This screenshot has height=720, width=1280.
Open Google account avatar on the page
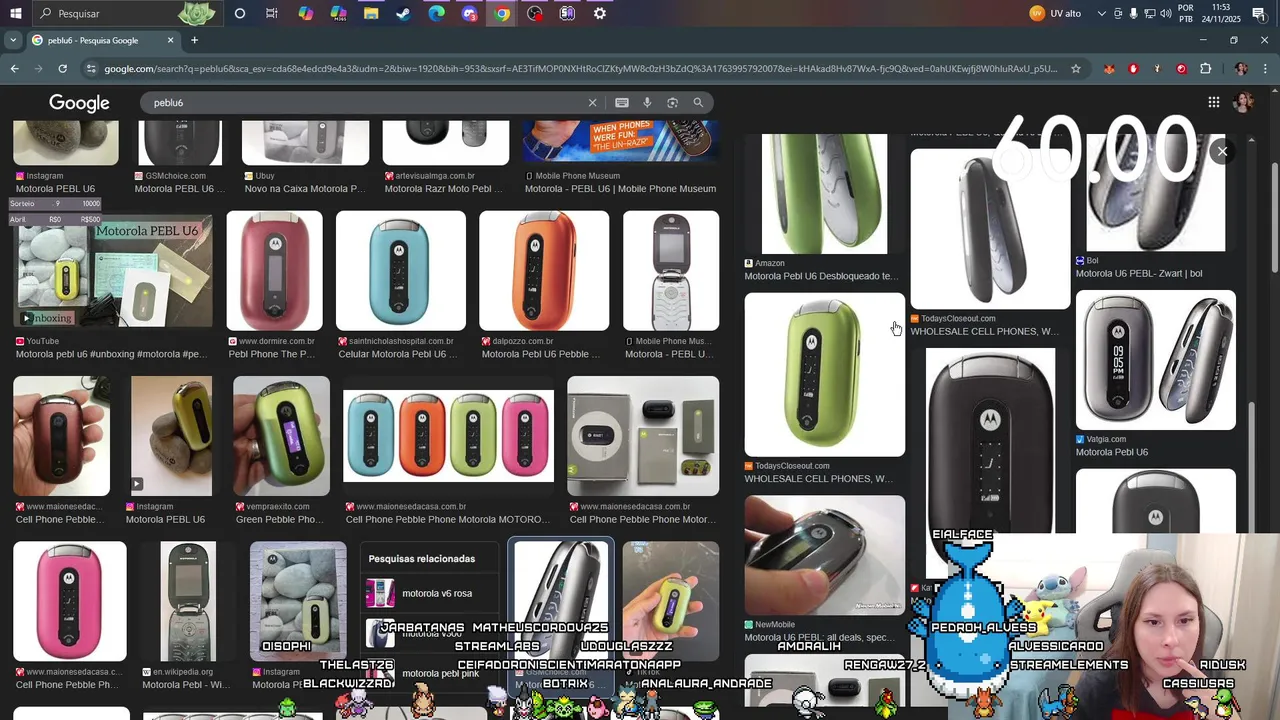click(1243, 102)
